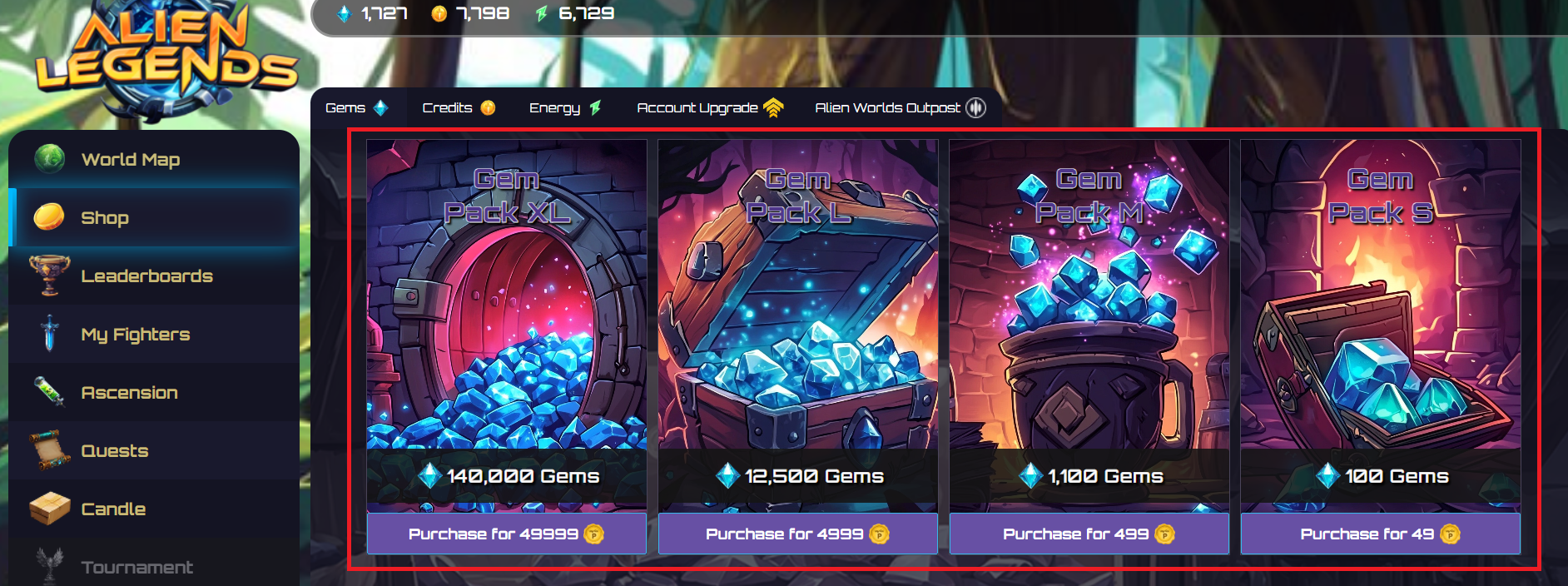Click the gold coin Shop icon
The width and height of the screenshot is (1568, 586).
tap(49, 216)
